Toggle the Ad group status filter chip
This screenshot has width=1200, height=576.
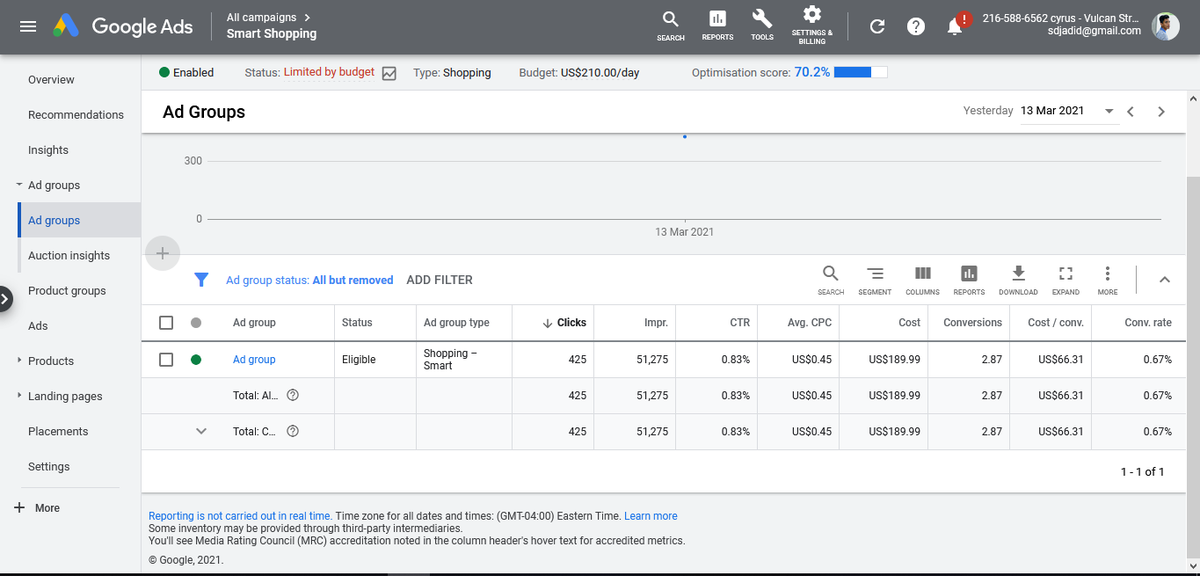310,279
